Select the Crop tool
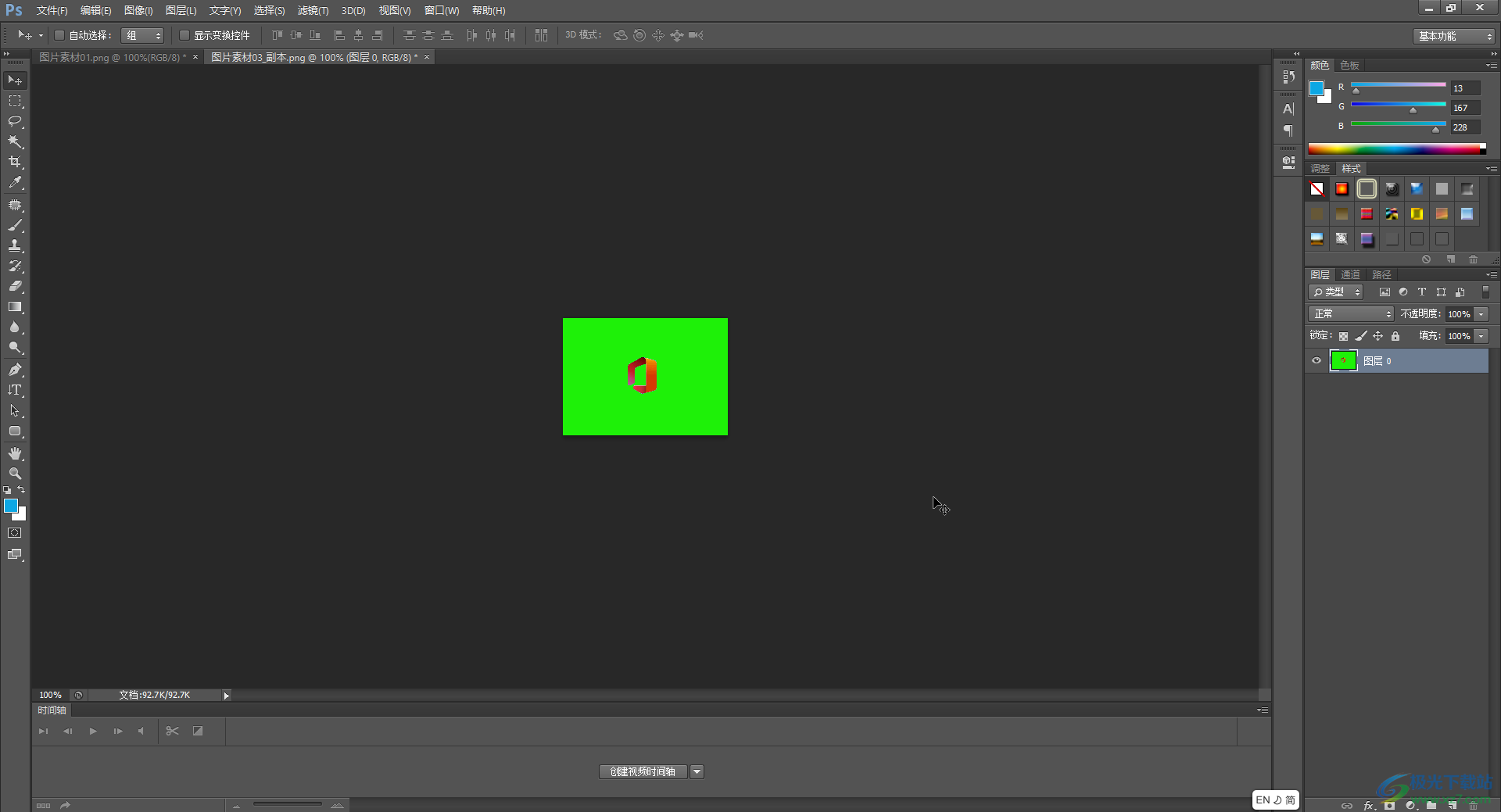Image resolution: width=1501 pixels, height=812 pixels. (15, 162)
